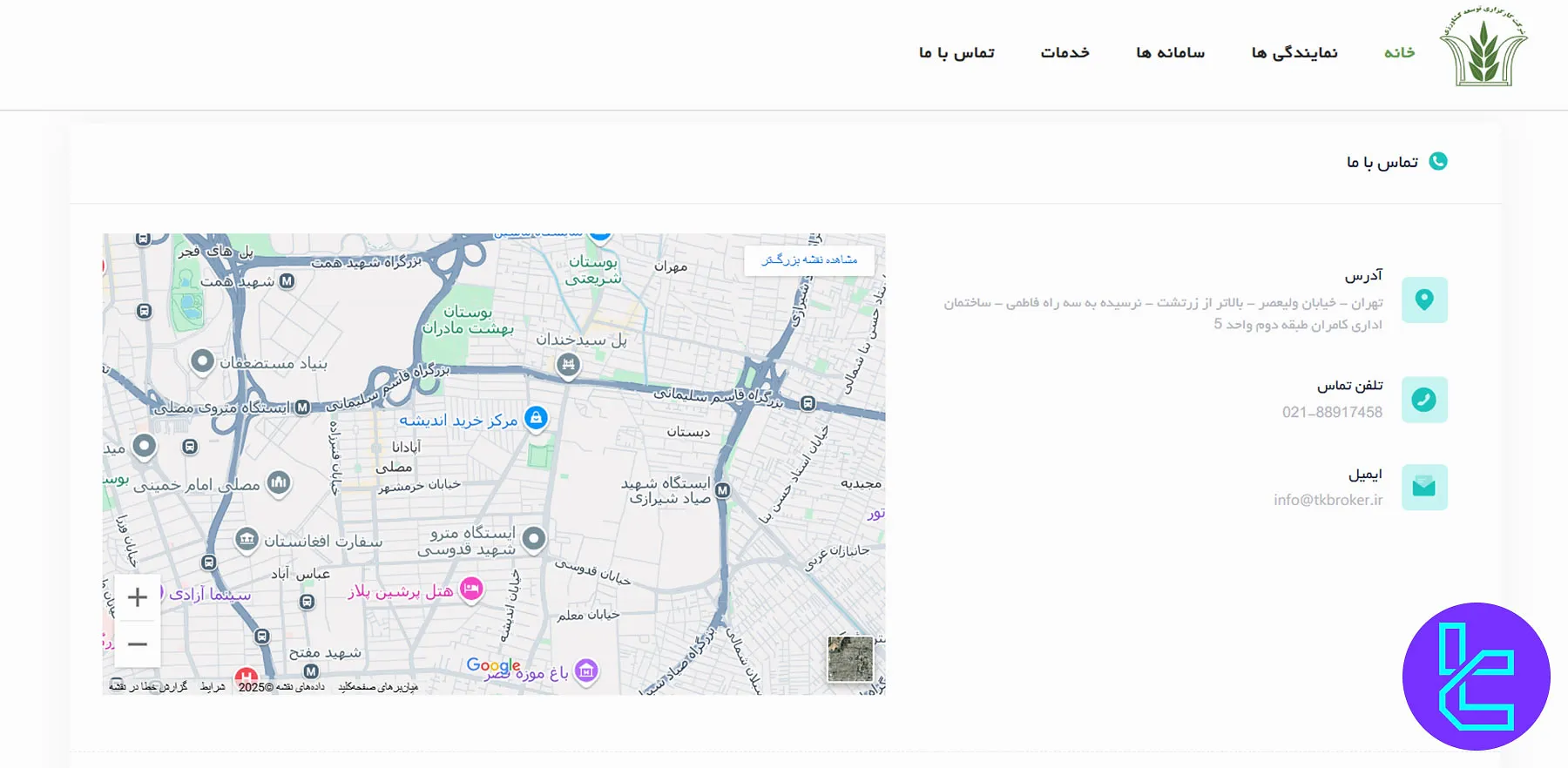Click the شرایط terms link on map
This screenshot has width=1568, height=768.
213,687
